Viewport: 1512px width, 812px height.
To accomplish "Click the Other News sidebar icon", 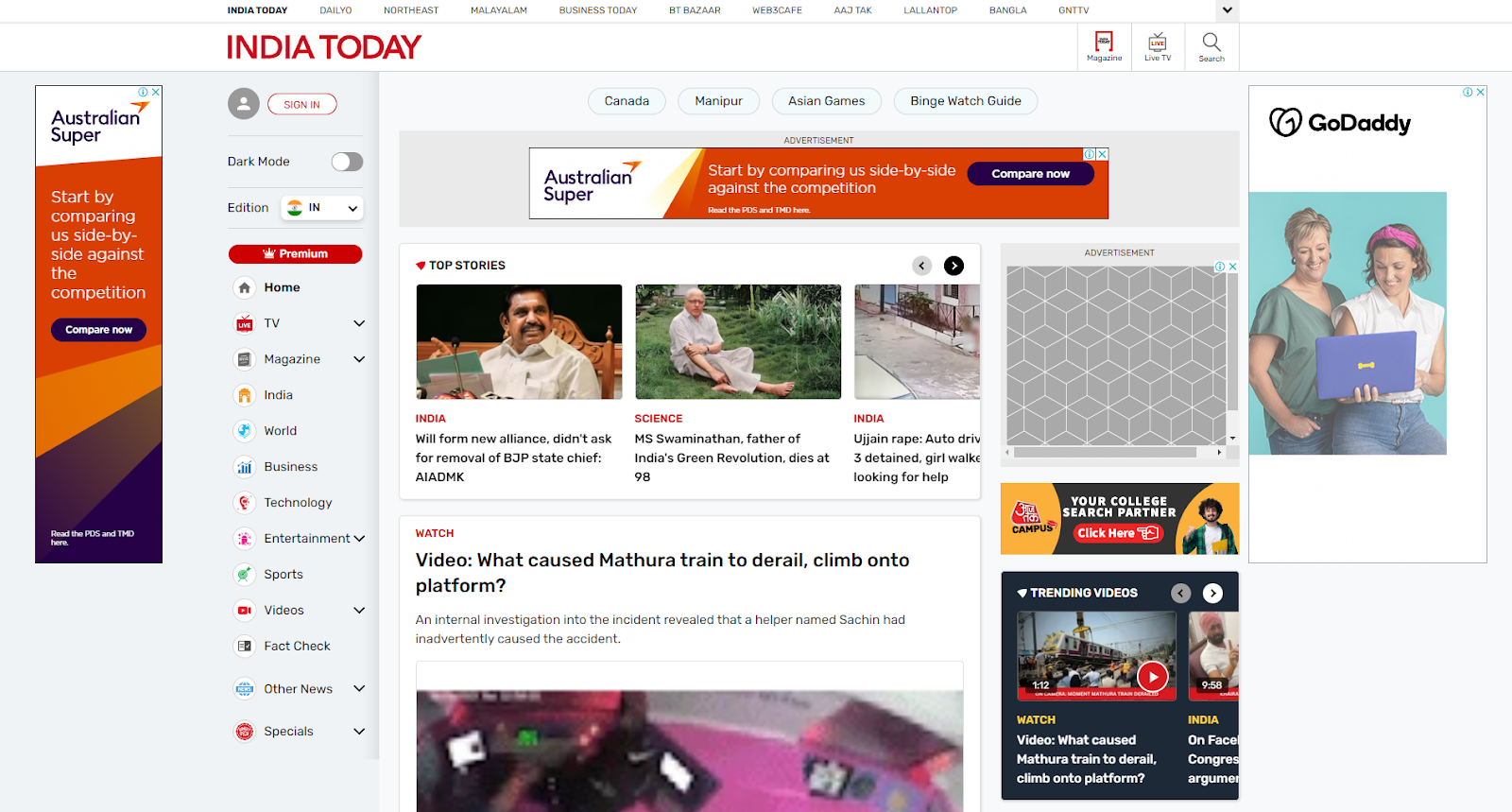I will (245, 689).
